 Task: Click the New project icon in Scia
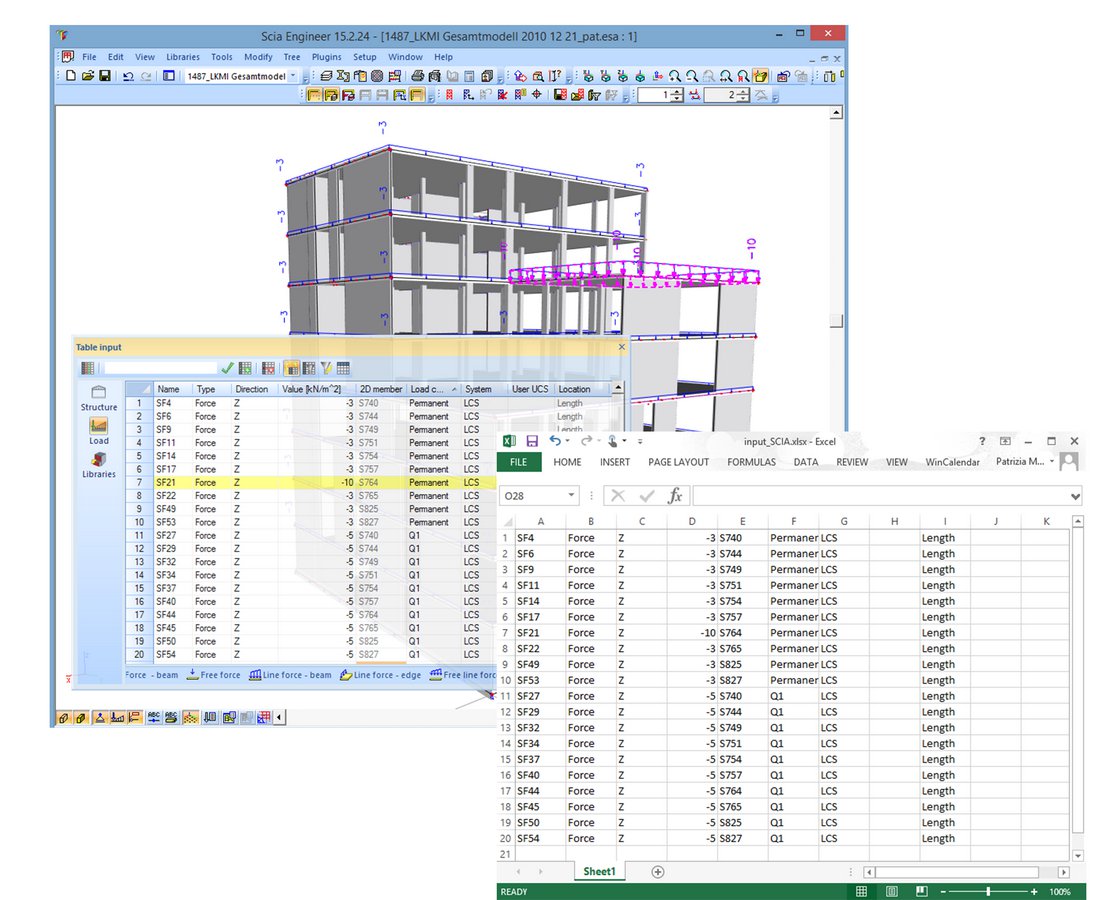coord(70,76)
